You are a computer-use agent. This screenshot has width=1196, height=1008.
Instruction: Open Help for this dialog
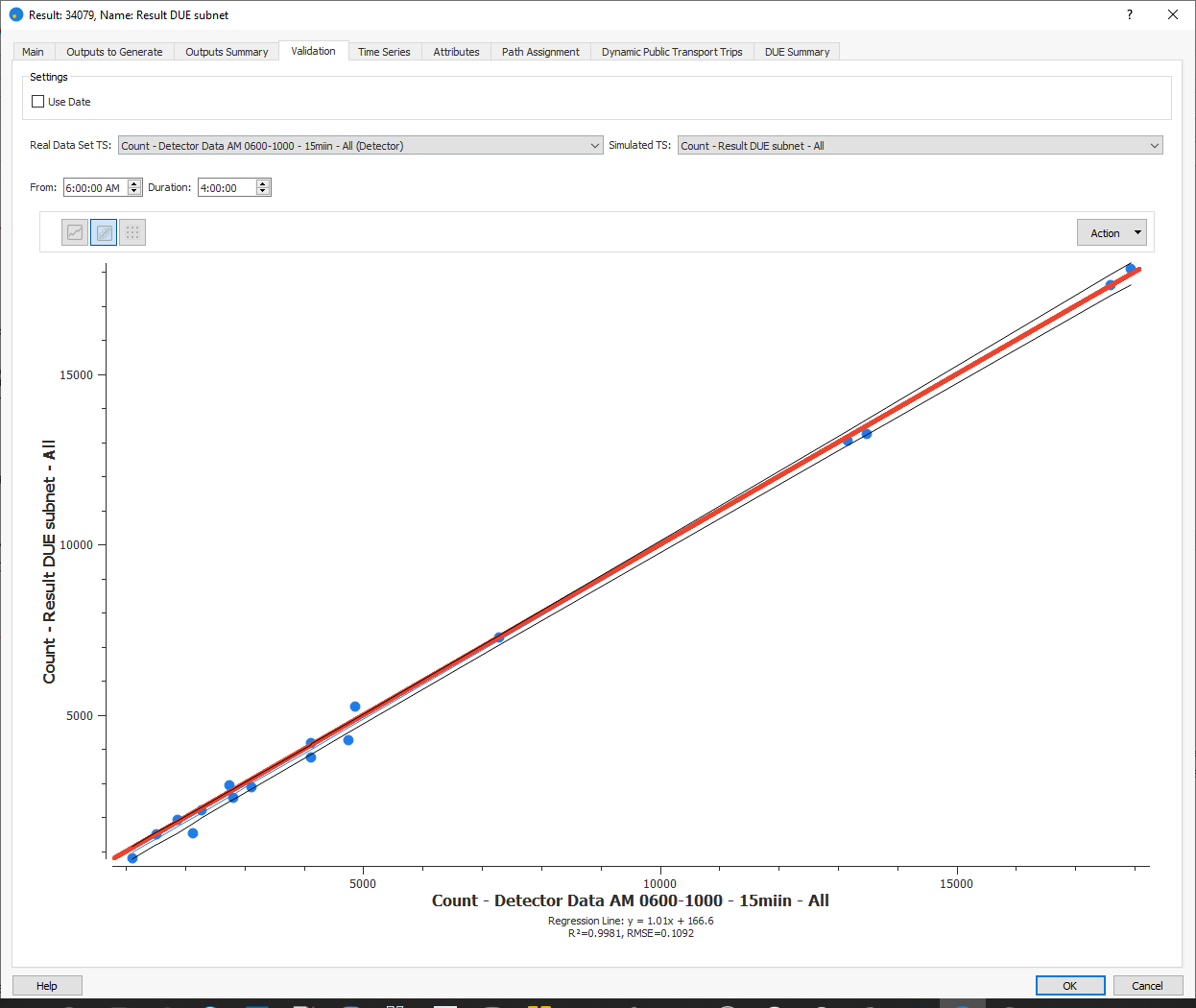click(47, 986)
